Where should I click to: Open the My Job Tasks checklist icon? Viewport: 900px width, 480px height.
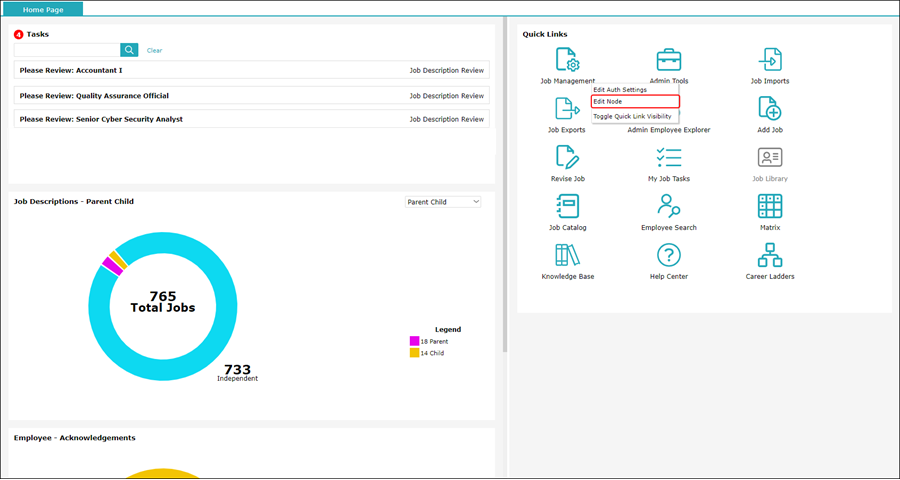[x=668, y=157]
